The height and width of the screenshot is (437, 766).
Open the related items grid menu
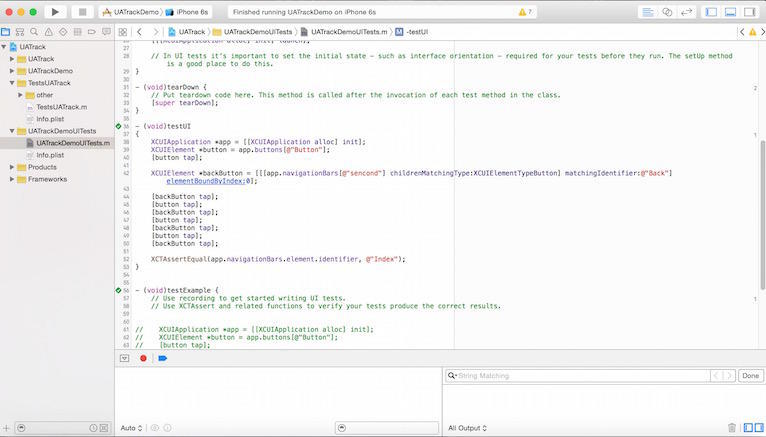click(123, 32)
